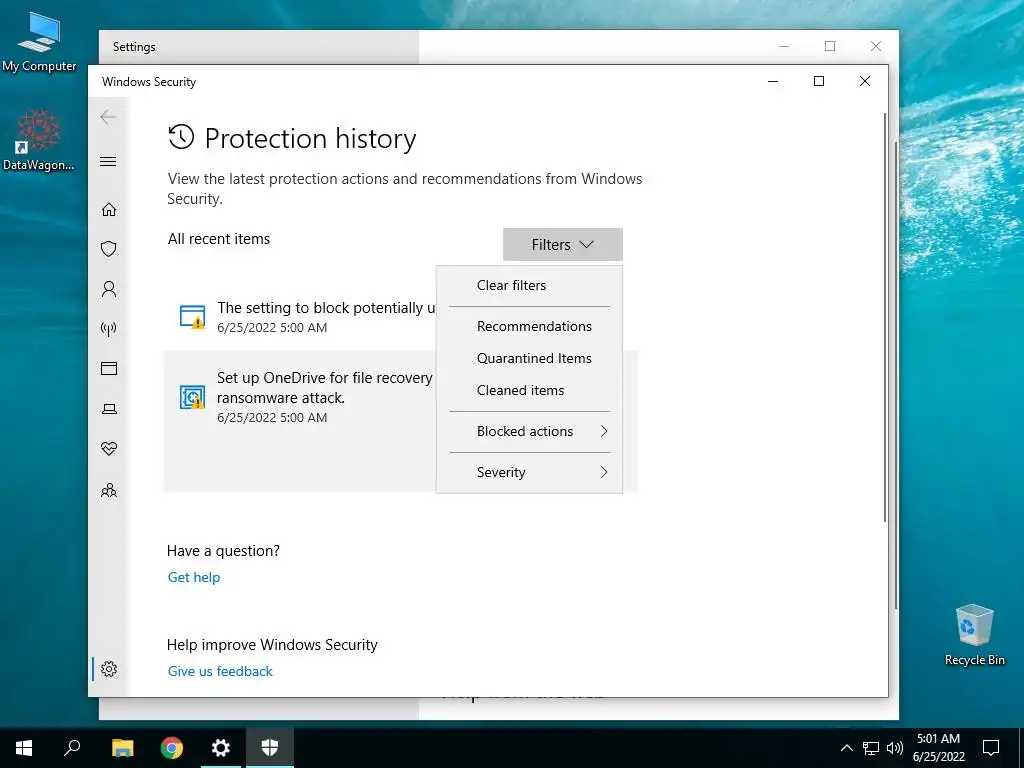Open Device performance & health heart icon
This screenshot has height=768, width=1024.
pos(108,449)
